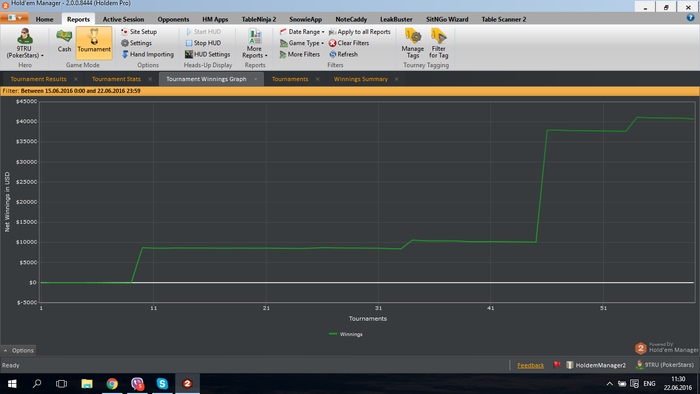Open Settings in Options group

(x=137, y=43)
